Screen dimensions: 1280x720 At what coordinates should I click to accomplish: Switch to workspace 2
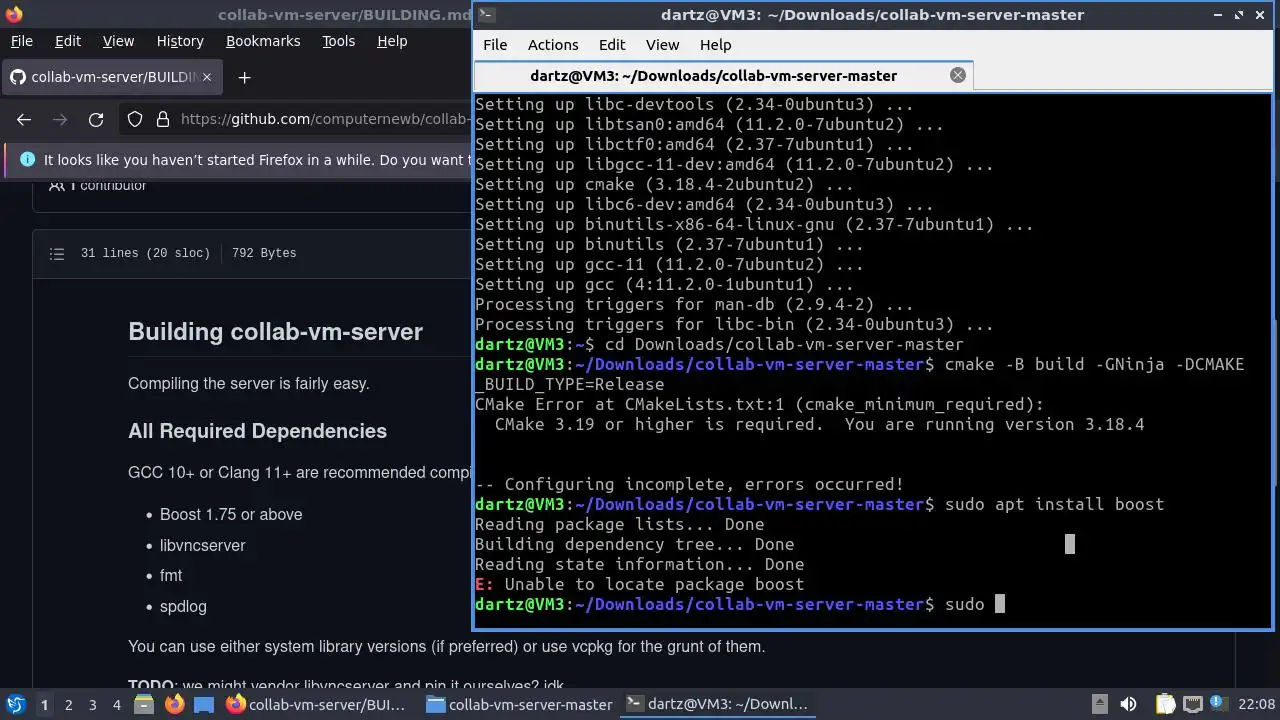68,705
